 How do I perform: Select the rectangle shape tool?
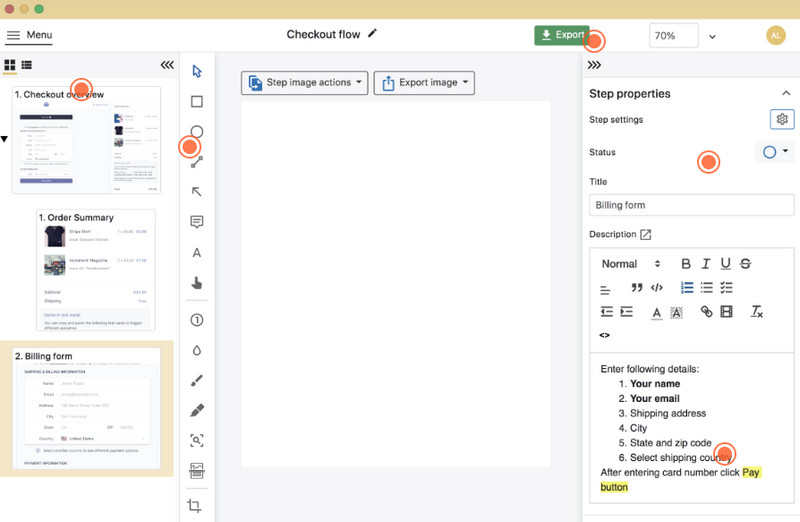pyautogui.click(x=197, y=101)
